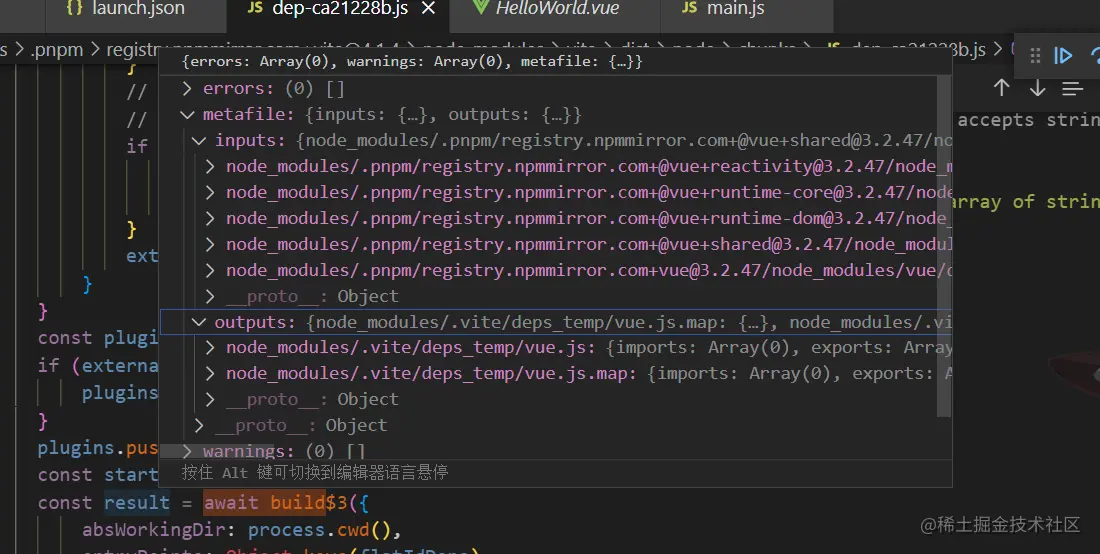1100x554 pixels.
Task: Click the .pnpm breadcrumb segment
Action: click(56, 50)
